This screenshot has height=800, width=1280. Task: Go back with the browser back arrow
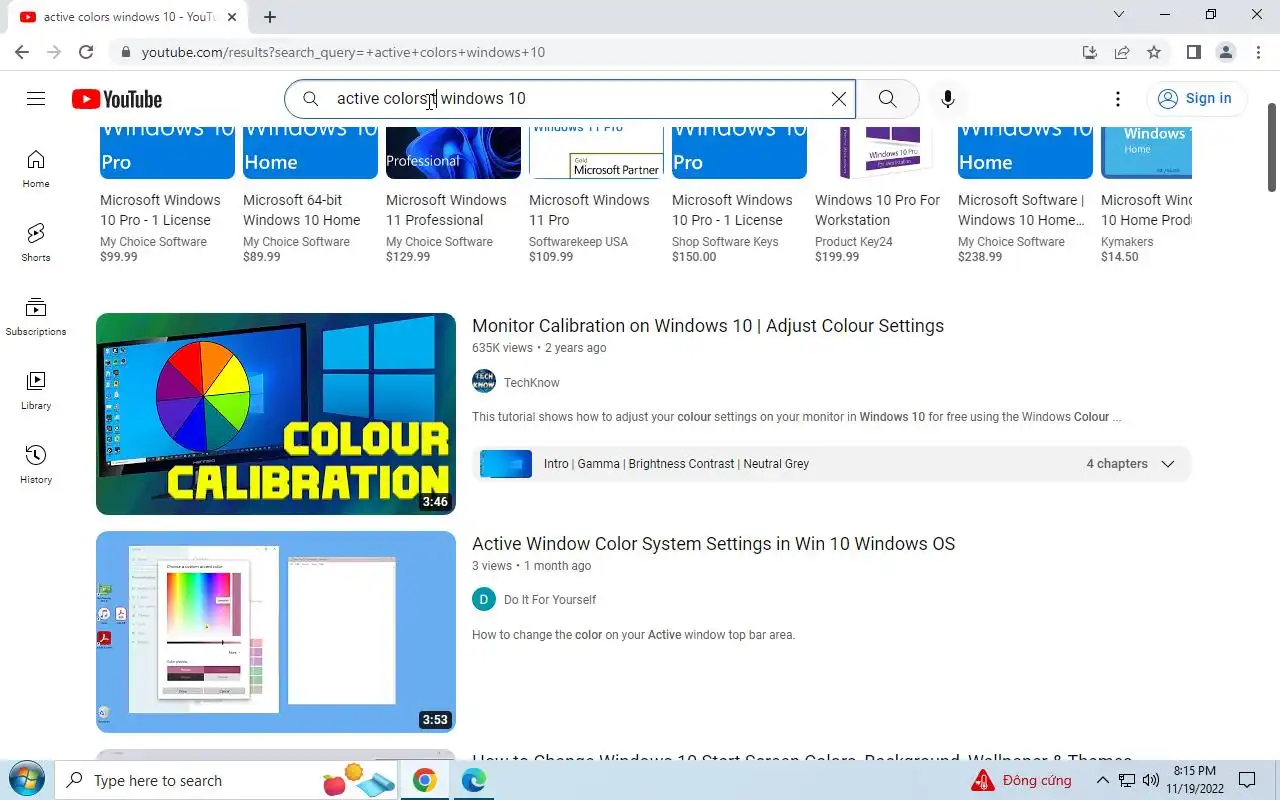pos(22,52)
